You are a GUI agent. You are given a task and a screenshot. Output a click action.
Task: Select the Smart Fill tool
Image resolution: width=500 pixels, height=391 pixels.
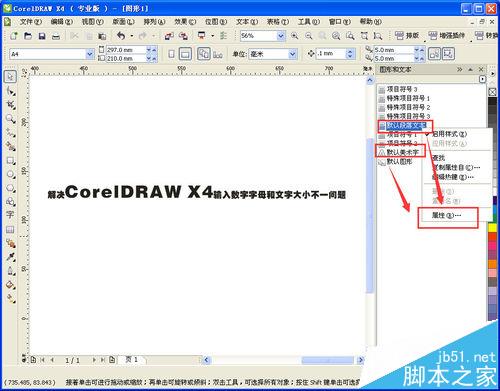click(11, 146)
